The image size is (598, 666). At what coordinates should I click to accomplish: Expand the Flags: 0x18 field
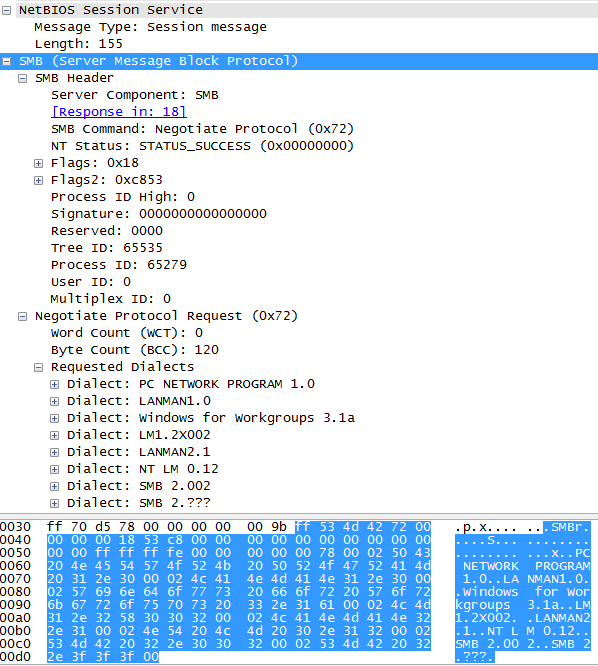click(38, 163)
